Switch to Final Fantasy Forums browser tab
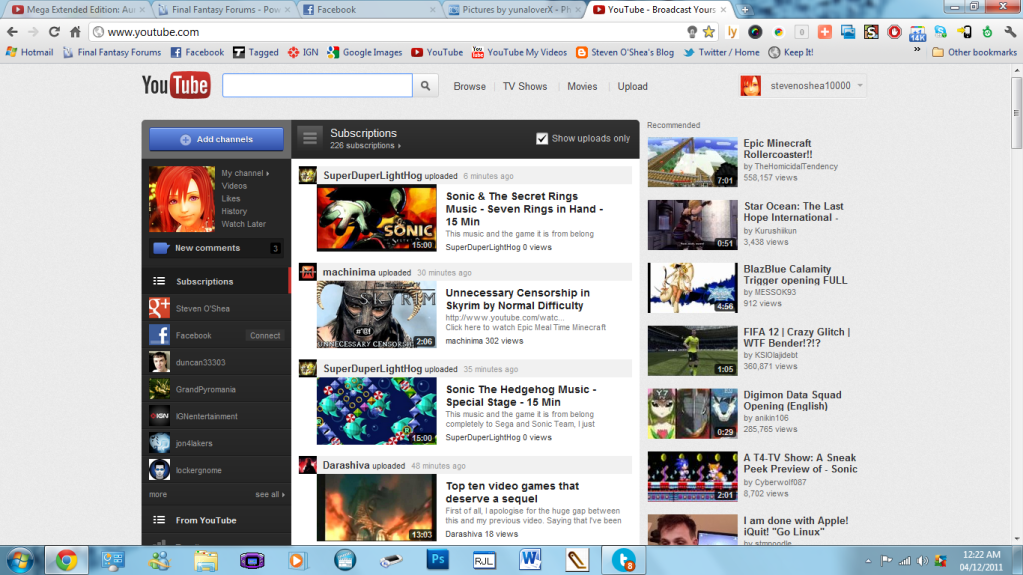Image resolution: width=1023 pixels, height=575 pixels. click(225, 10)
